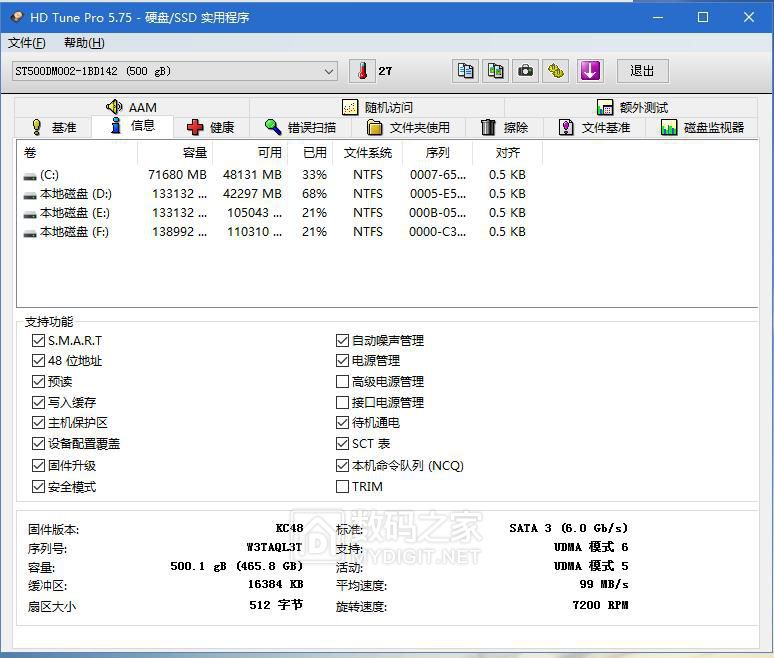Image resolution: width=774 pixels, height=658 pixels.
Task: Open the options gears icon
Action: pyautogui.click(x=557, y=71)
